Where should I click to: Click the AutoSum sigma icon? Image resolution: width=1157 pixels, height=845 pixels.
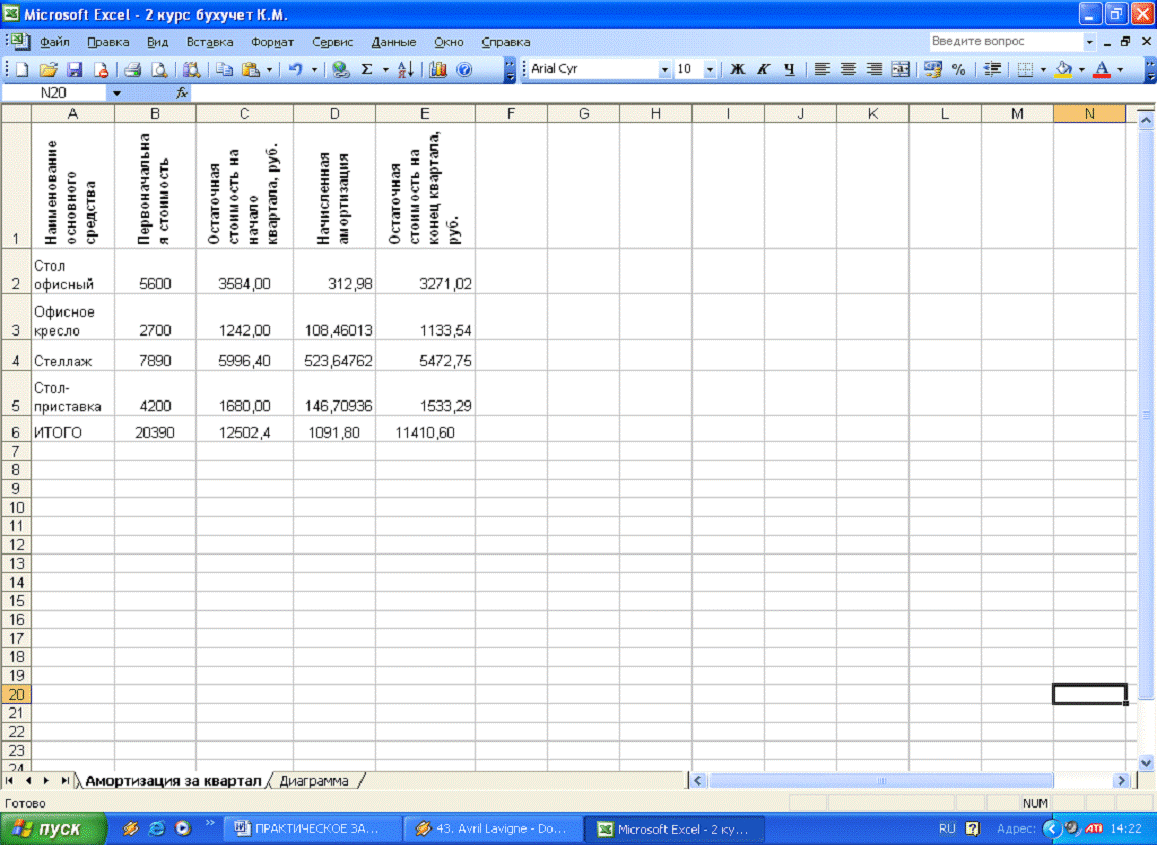tap(367, 70)
